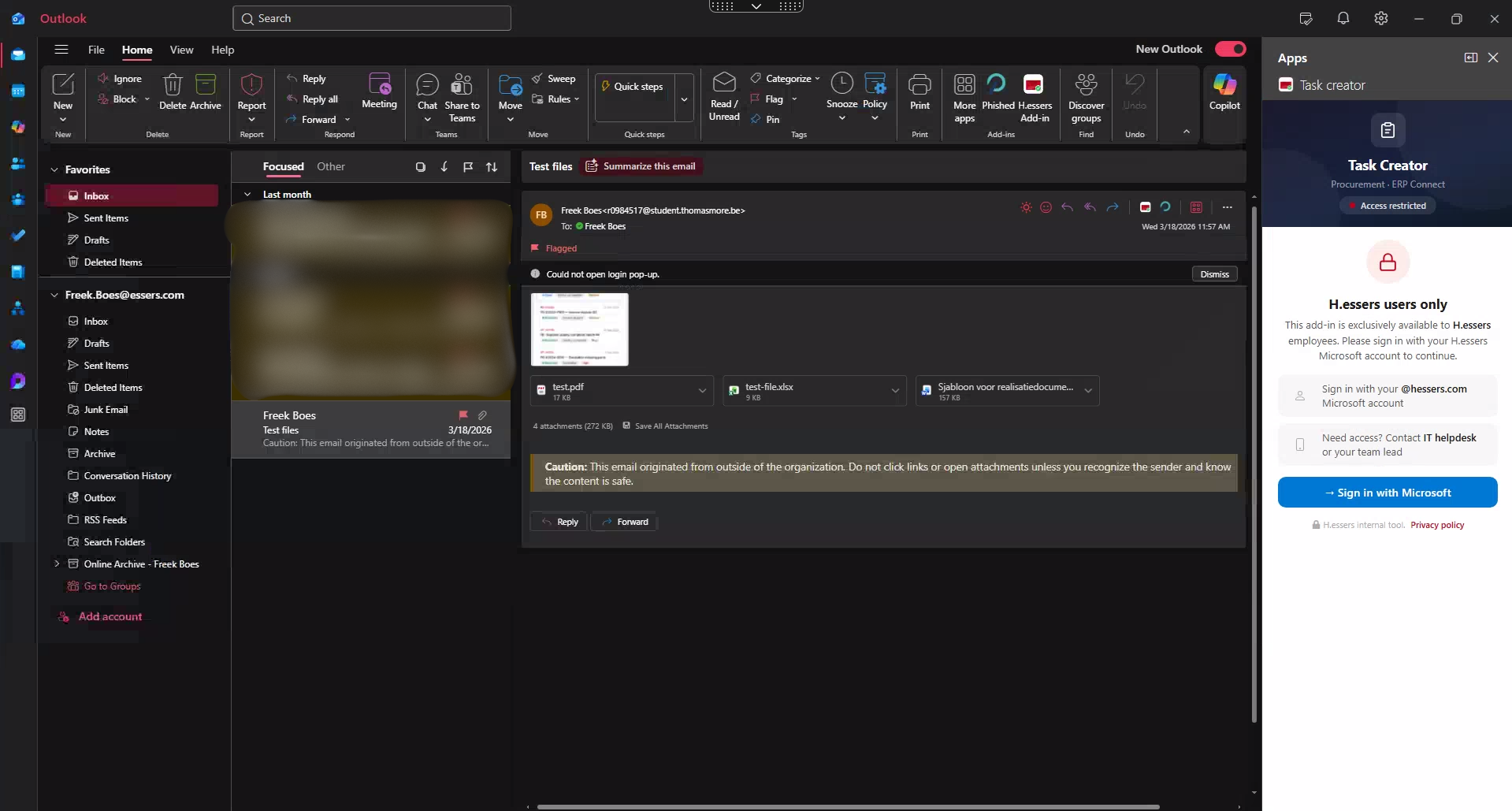Image resolution: width=1512 pixels, height=811 pixels.
Task: Click Summarize this email
Action: click(x=641, y=166)
